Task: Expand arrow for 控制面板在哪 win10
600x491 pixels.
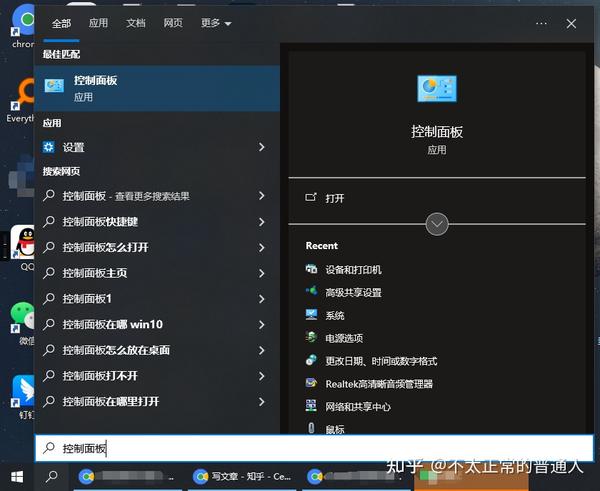Action: (261, 325)
